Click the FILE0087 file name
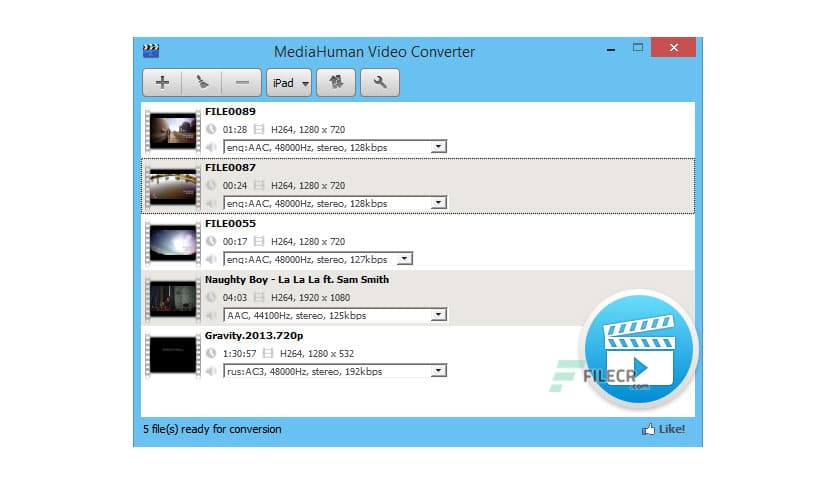Viewport: 836px width, 484px height. (230, 167)
